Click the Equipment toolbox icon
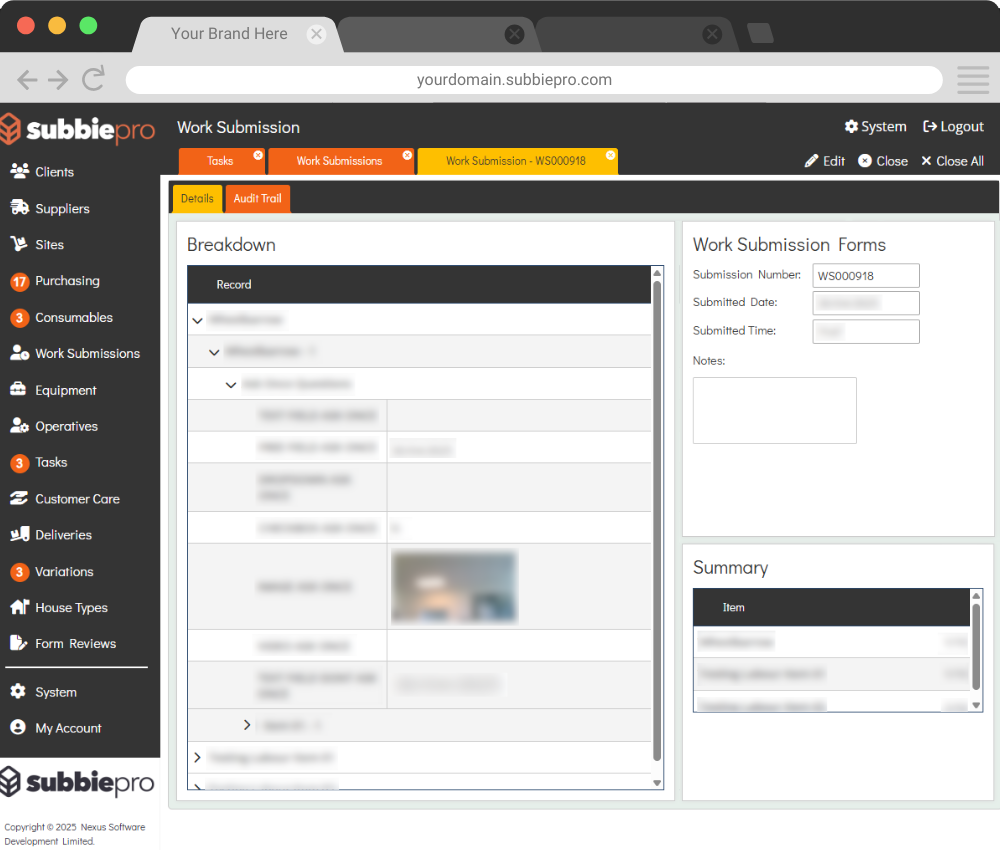The width and height of the screenshot is (1000, 850). pyautogui.click(x=19, y=390)
